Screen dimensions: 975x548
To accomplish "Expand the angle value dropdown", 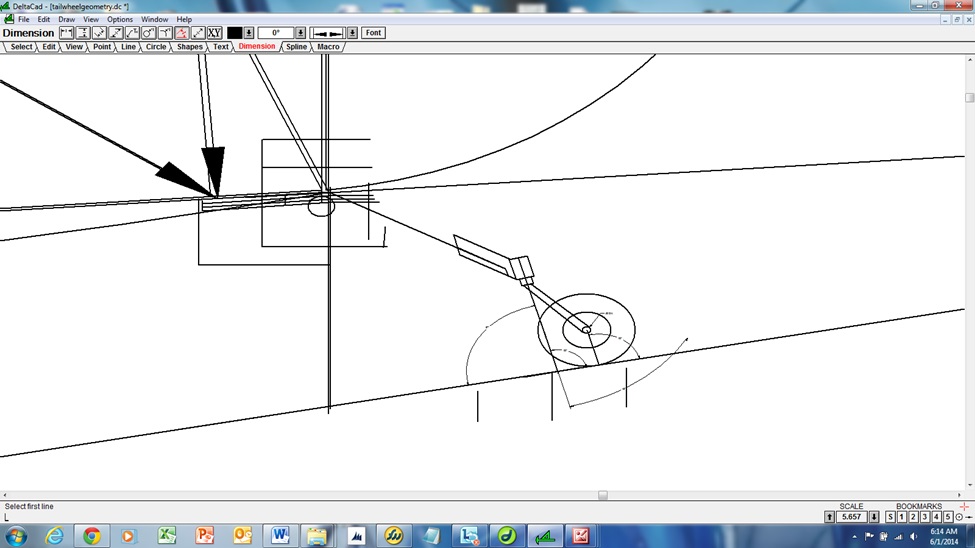I will tap(301, 33).
